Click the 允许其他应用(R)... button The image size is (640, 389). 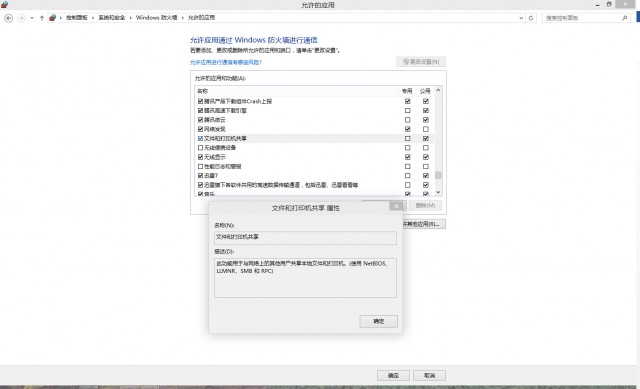(x=423, y=224)
